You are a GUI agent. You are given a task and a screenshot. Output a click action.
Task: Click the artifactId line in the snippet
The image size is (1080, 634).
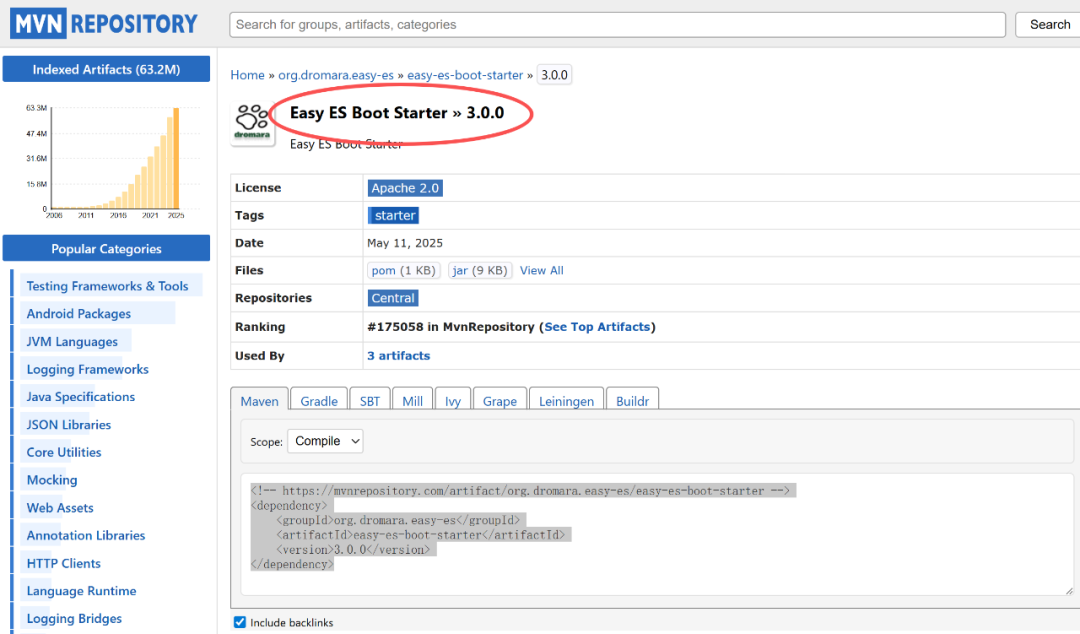click(x=420, y=535)
